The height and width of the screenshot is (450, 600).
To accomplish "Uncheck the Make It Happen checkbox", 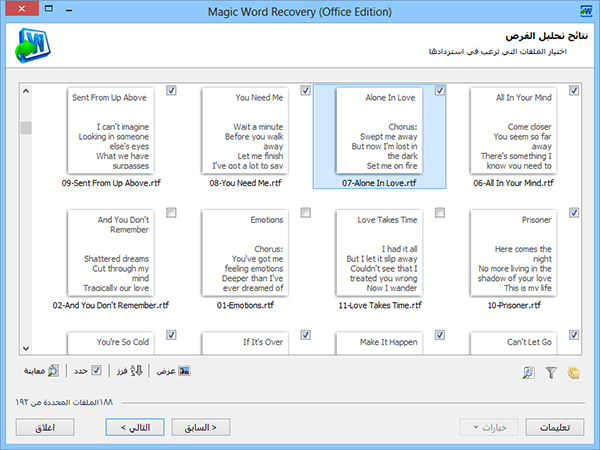I will click(440, 335).
